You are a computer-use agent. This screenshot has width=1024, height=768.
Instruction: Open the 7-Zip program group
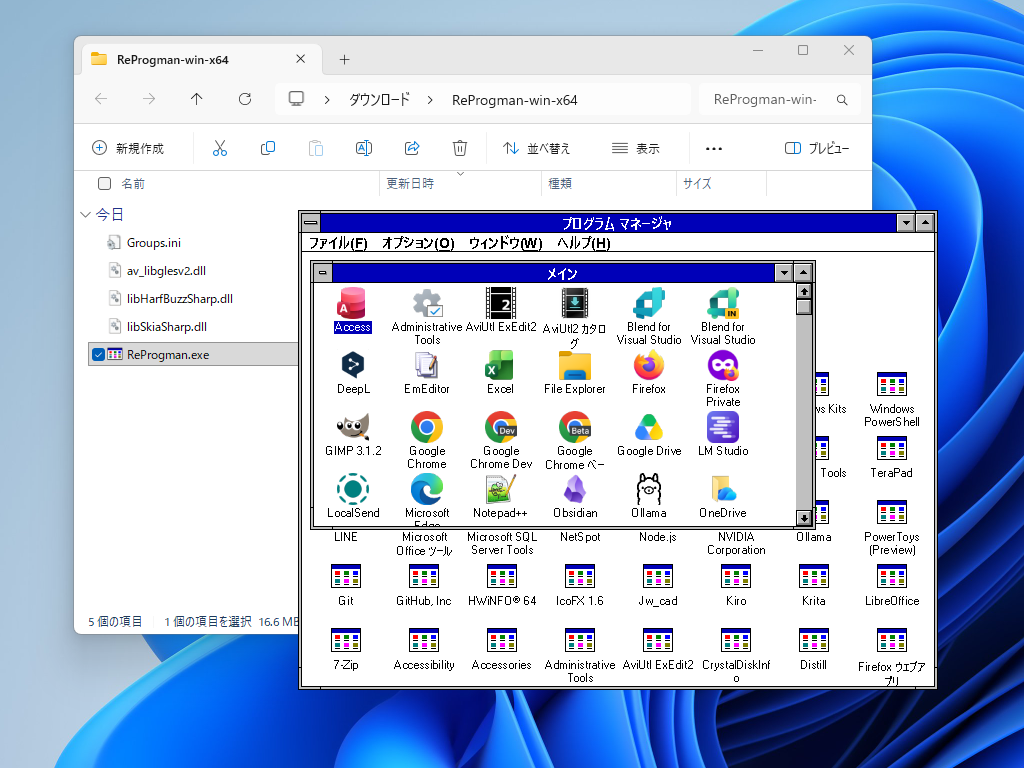[x=345, y=649]
